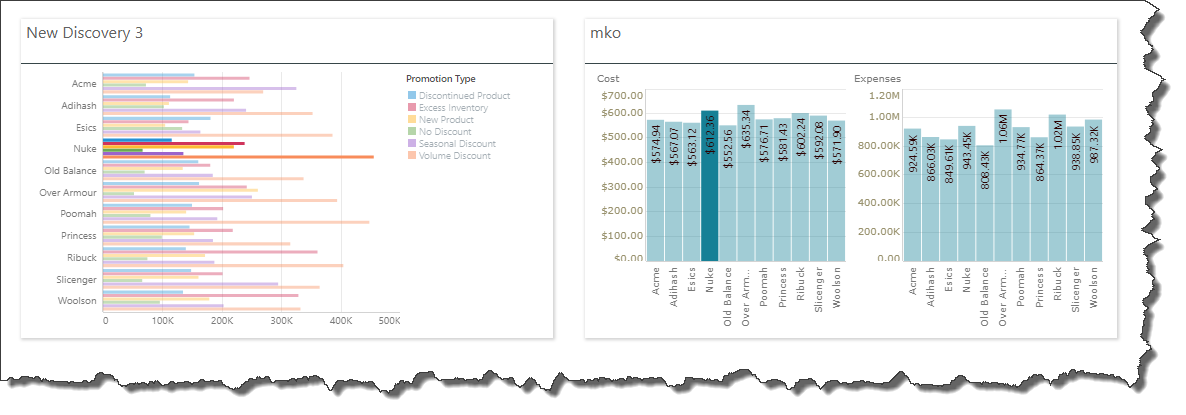Screen dimensions: 1186x415
Task: Click the Excess Inventory legend swatch
Action: coord(411,108)
